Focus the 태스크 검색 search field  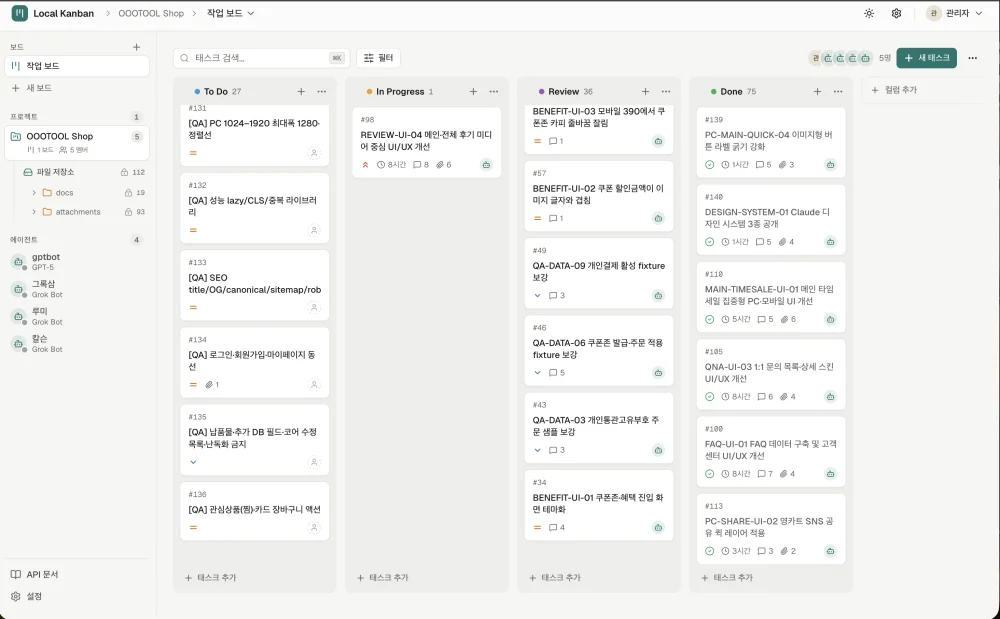tap(261, 58)
